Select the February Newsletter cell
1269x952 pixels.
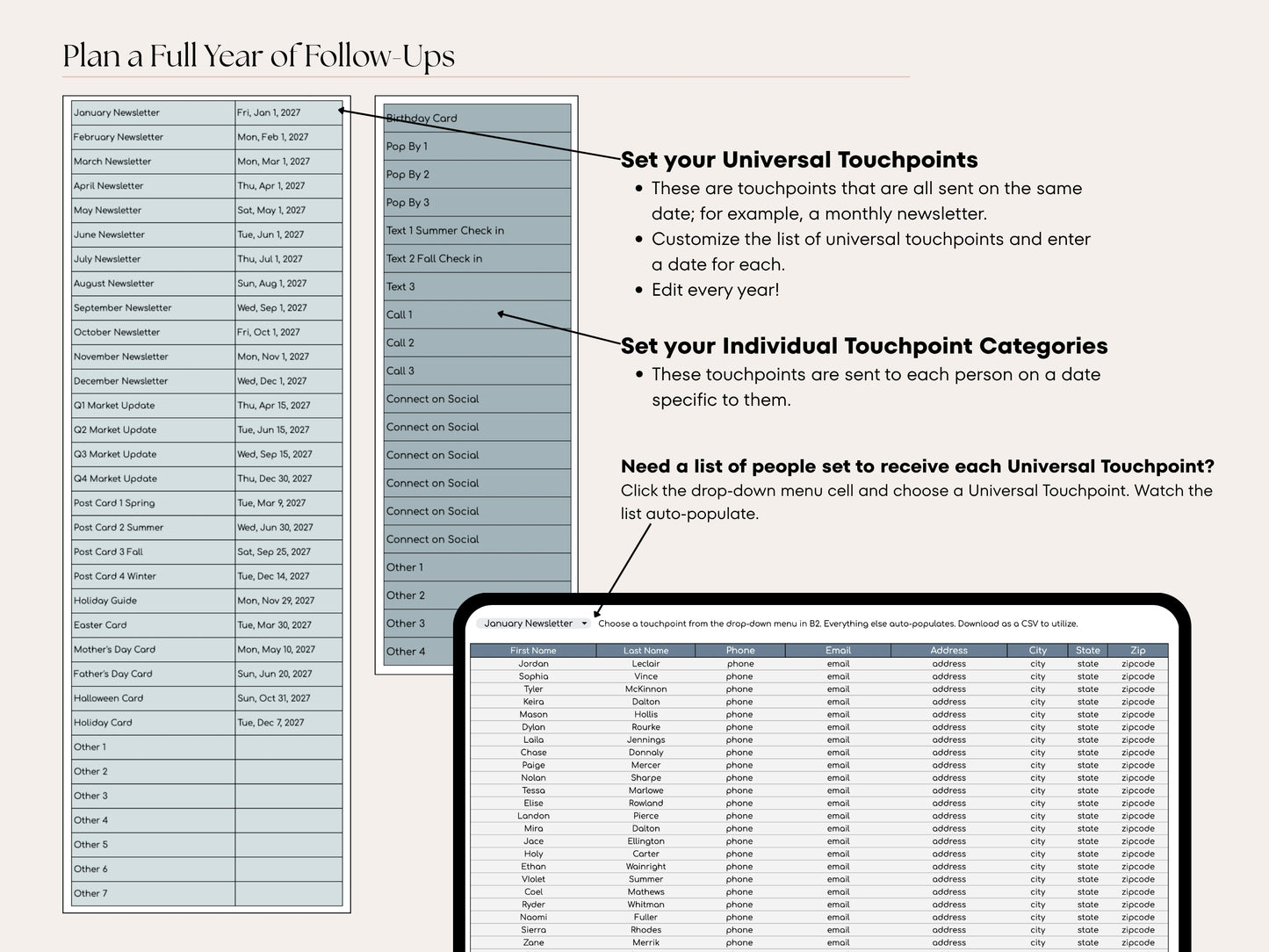click(153, 137)
